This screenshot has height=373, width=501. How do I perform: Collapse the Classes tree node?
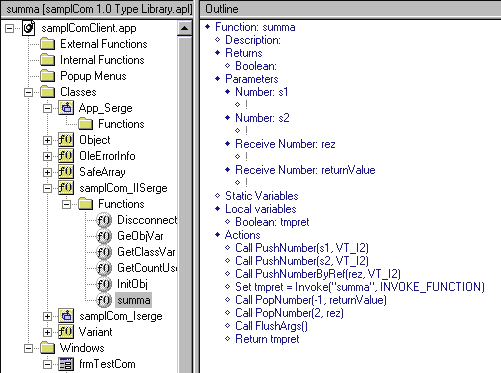coord(29,92)
